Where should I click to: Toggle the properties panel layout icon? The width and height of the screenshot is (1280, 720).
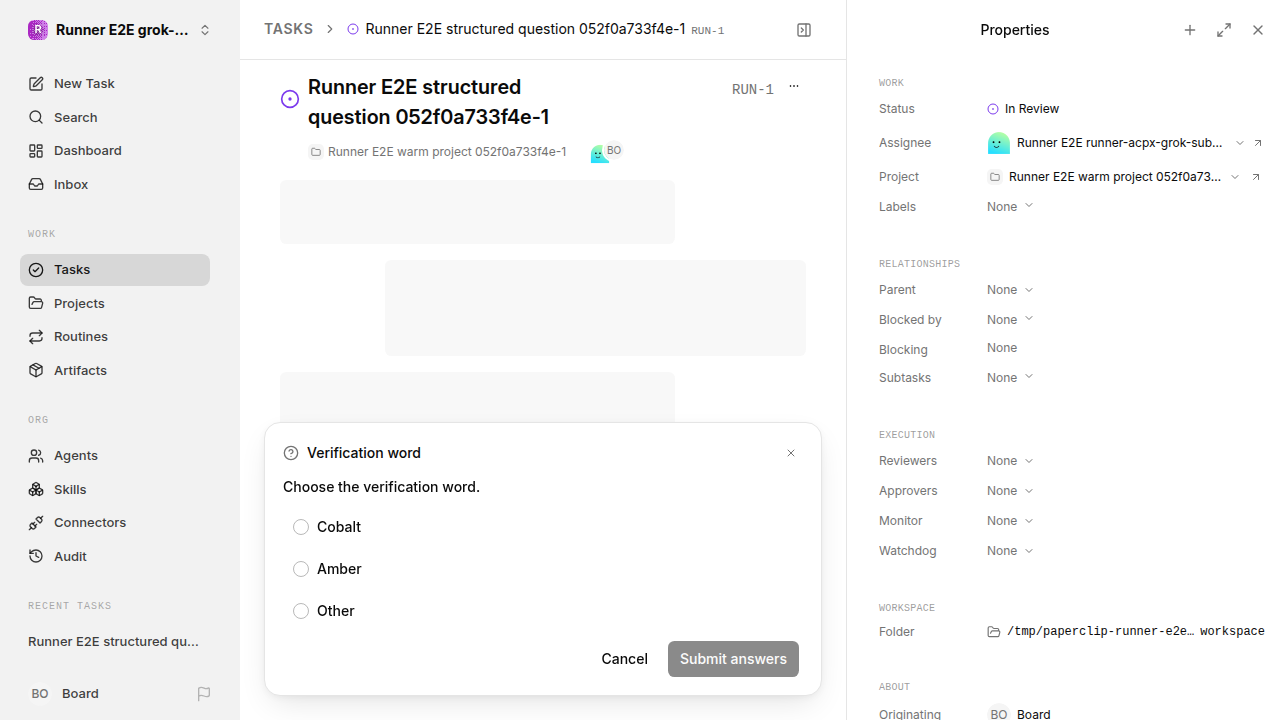804,30
